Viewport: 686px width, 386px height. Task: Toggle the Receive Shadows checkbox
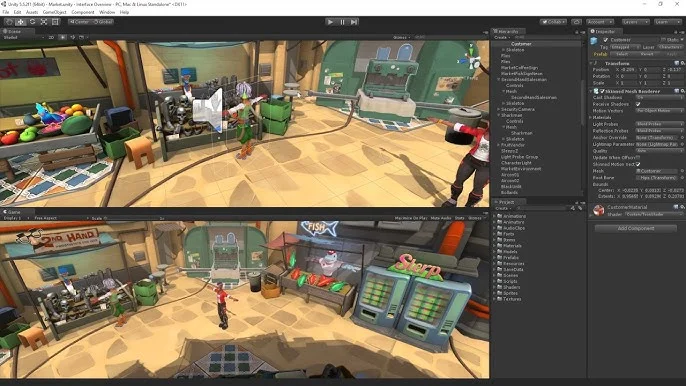pos(638,104)
